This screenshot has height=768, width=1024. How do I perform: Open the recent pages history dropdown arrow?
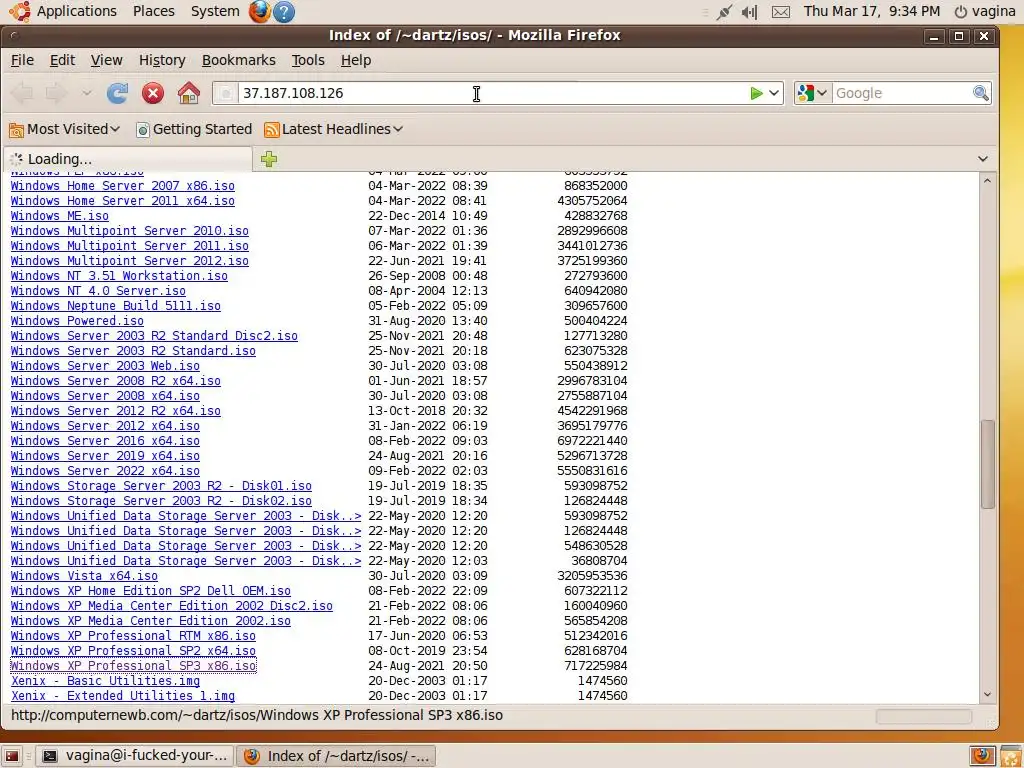86,93
